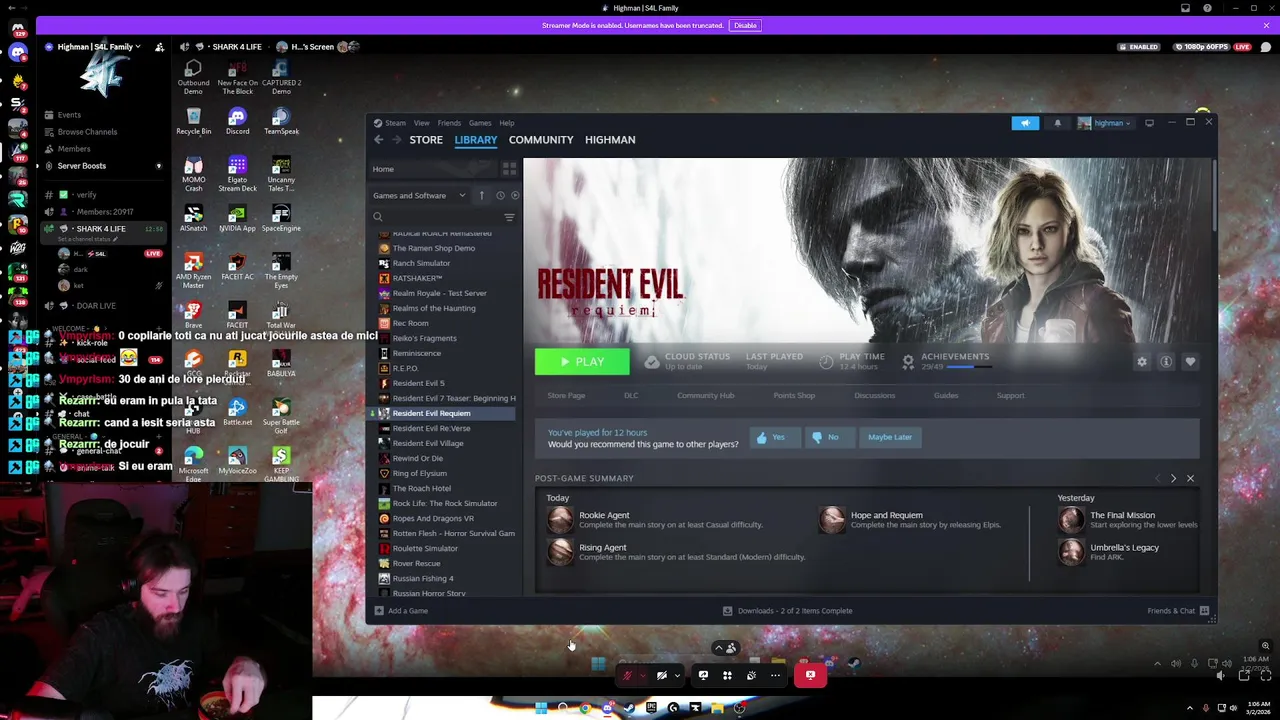Screen dimensions: 1280x720
Task: Open Store Page link
Action: [566, 395]
